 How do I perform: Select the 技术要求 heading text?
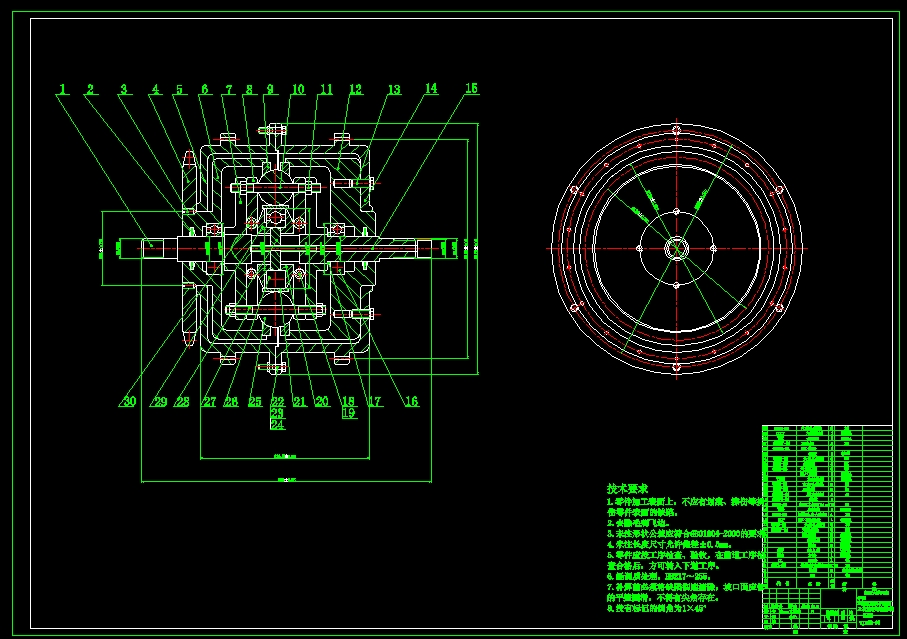(628, 489)
